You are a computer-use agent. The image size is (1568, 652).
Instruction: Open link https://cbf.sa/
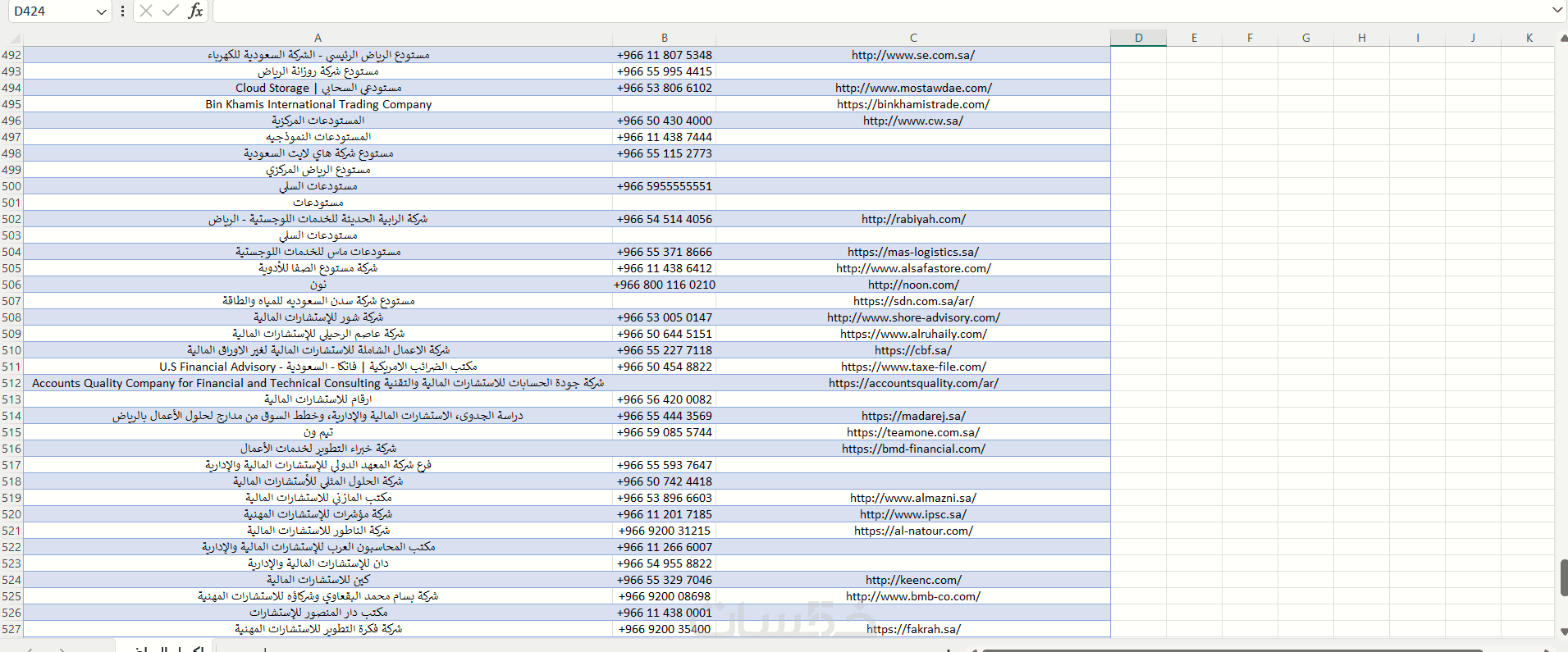pos(913,350)
